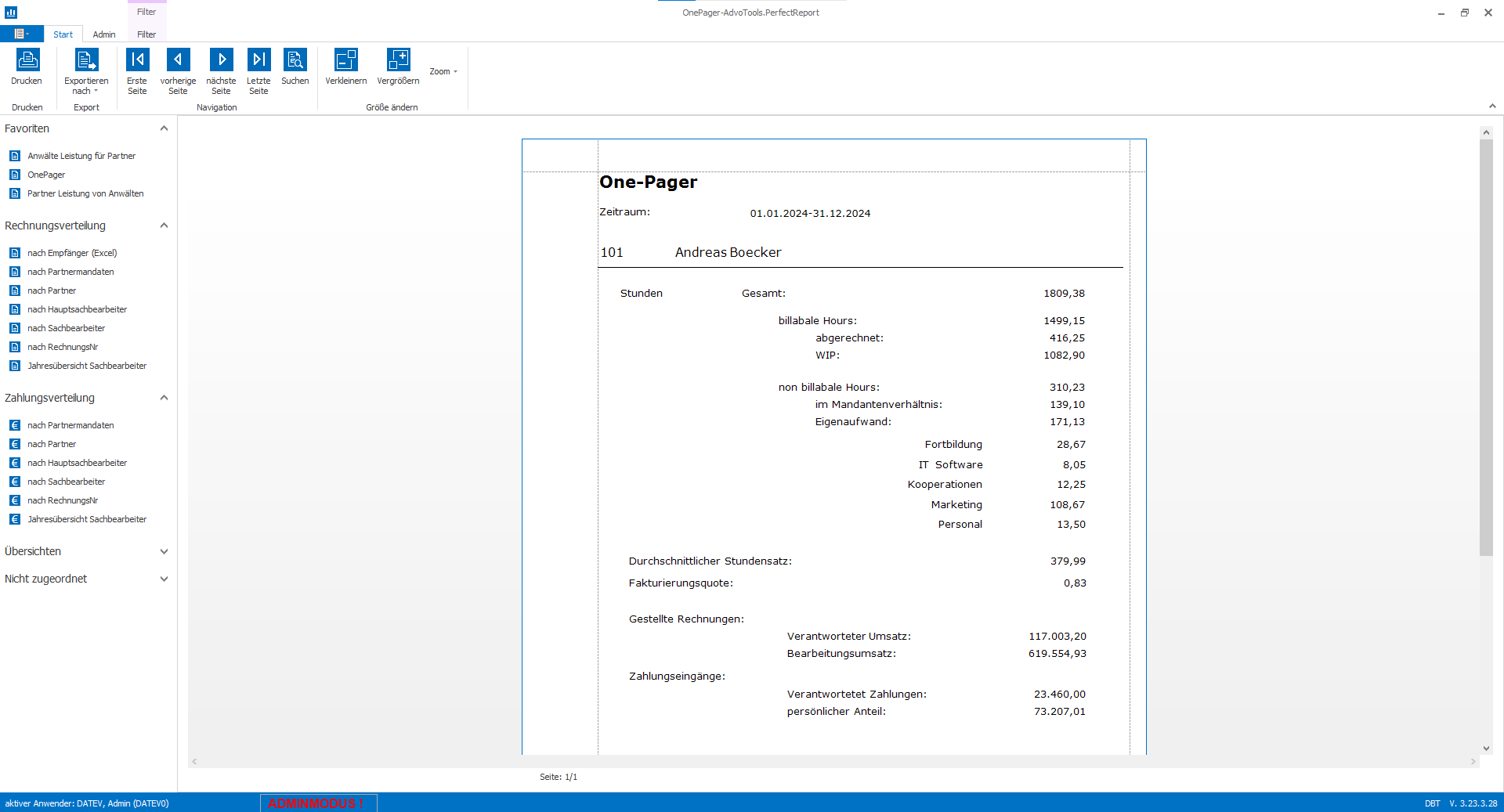Open the Zoom dropdown
This screenshot has width=1504, height=812.
[x=443, y=72]
